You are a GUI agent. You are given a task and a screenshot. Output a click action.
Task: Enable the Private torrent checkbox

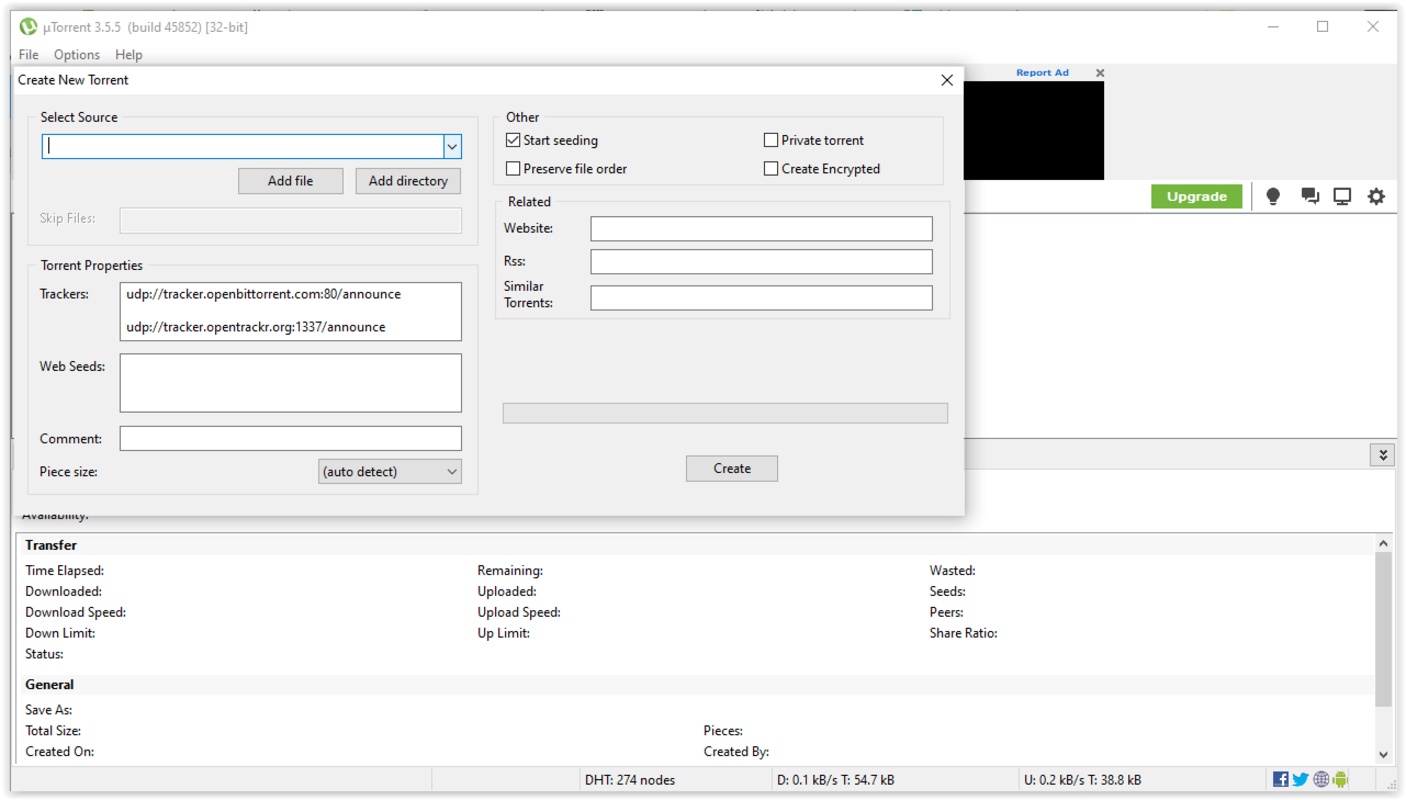pyautogui.click(x=771, y=140)
